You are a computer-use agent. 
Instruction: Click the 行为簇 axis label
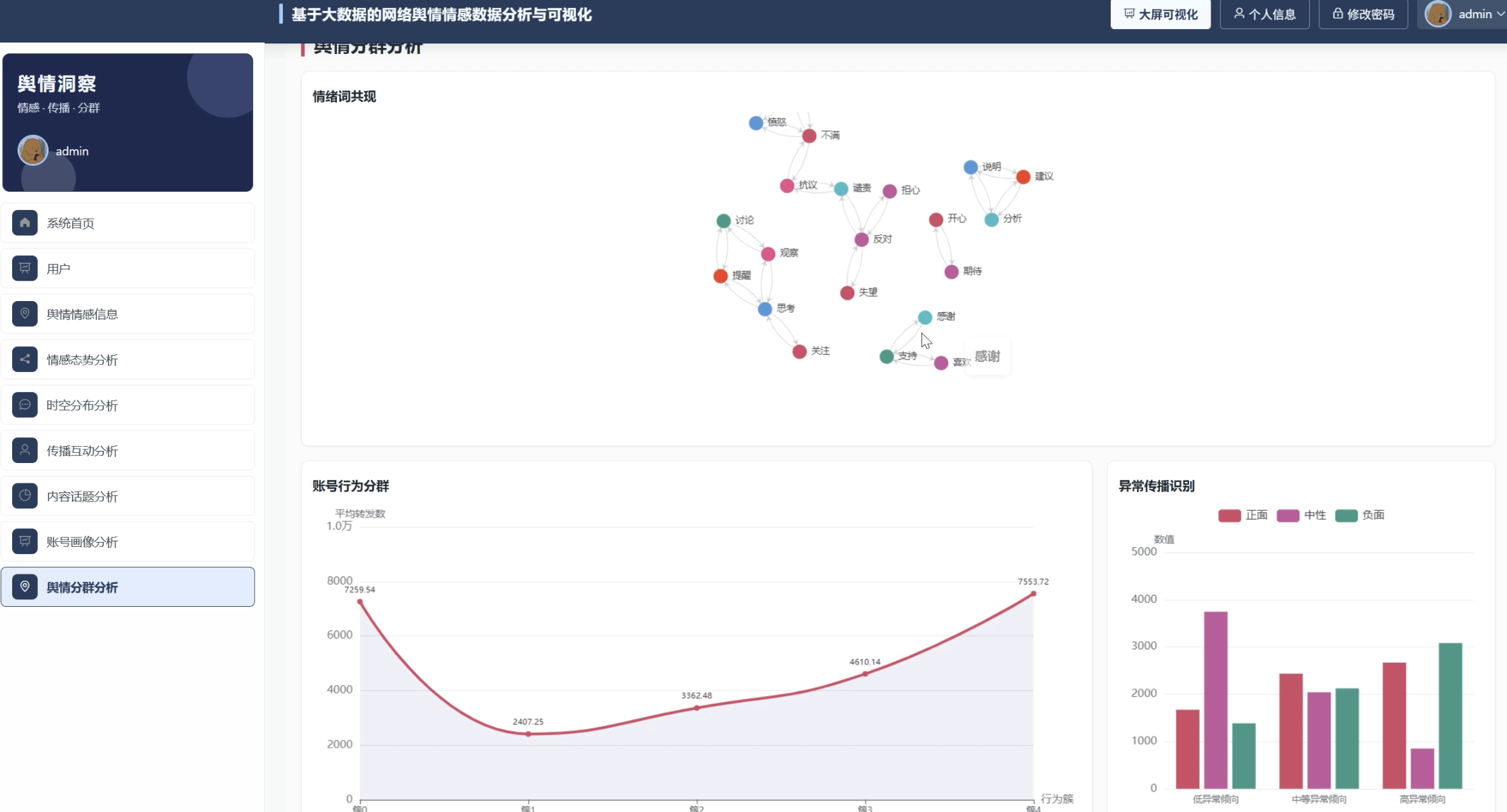(x=1057, y=799)
